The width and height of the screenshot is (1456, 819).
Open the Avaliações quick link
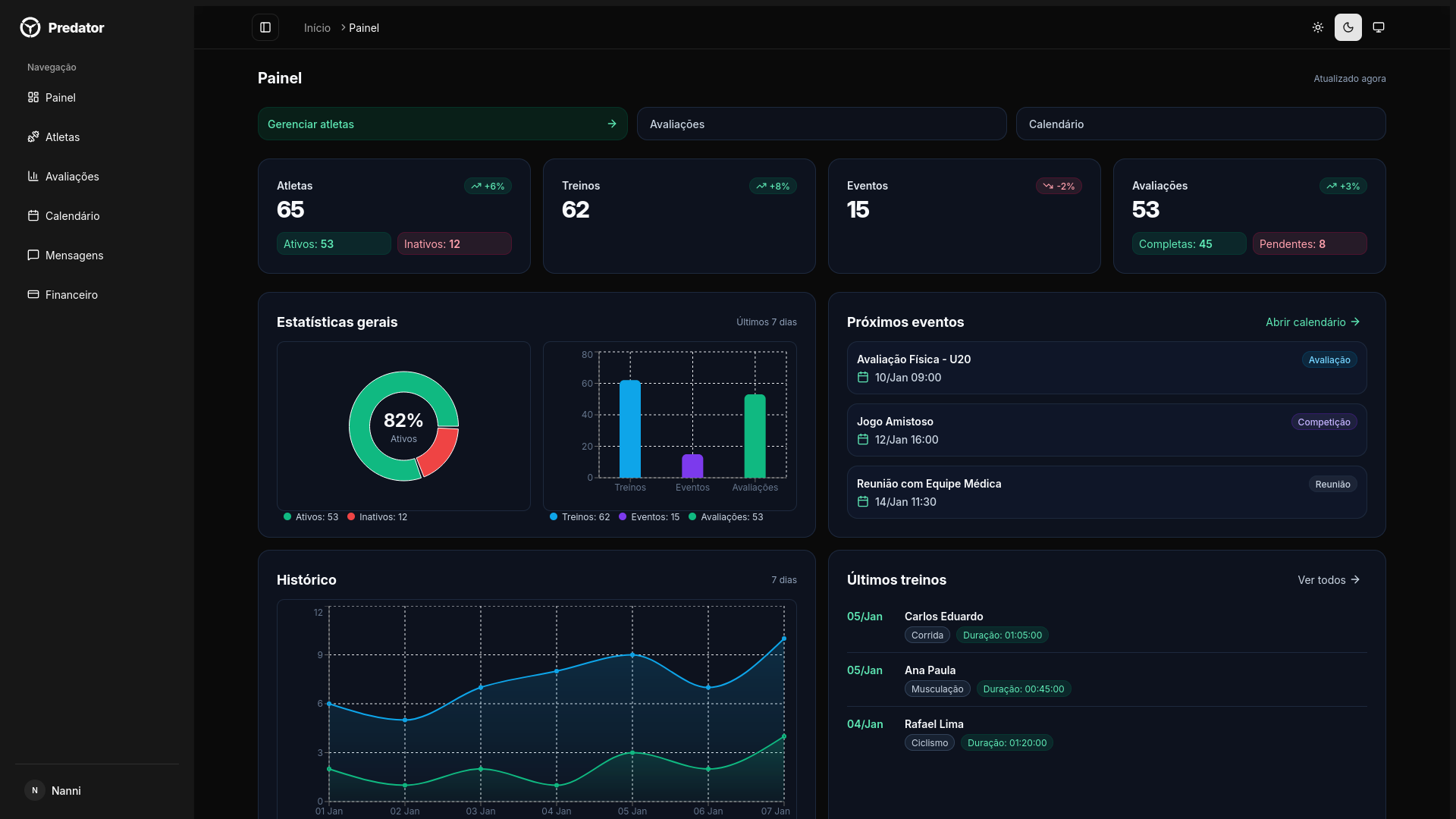821,124
